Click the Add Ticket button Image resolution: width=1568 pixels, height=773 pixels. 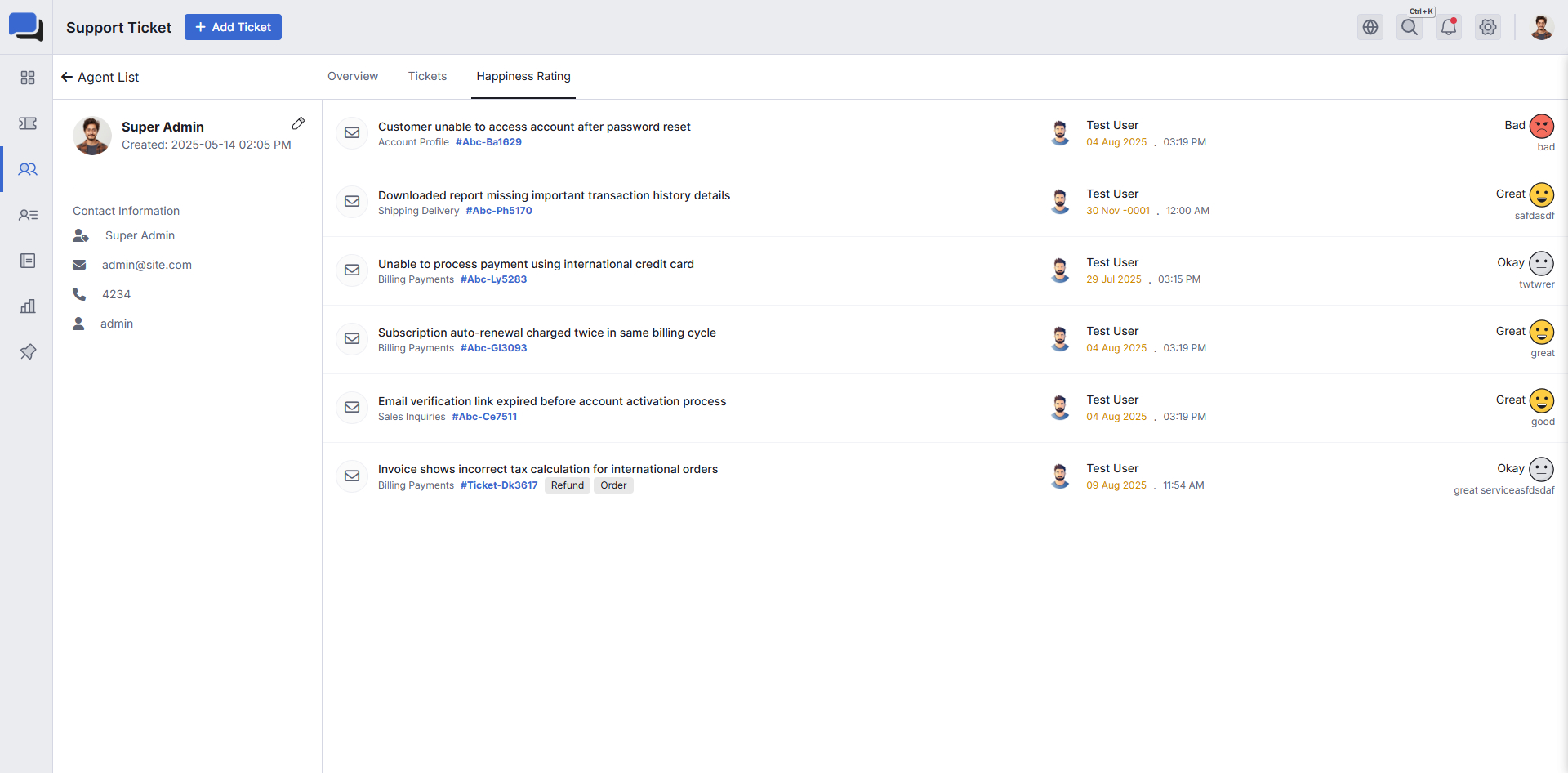click(233, 27)
